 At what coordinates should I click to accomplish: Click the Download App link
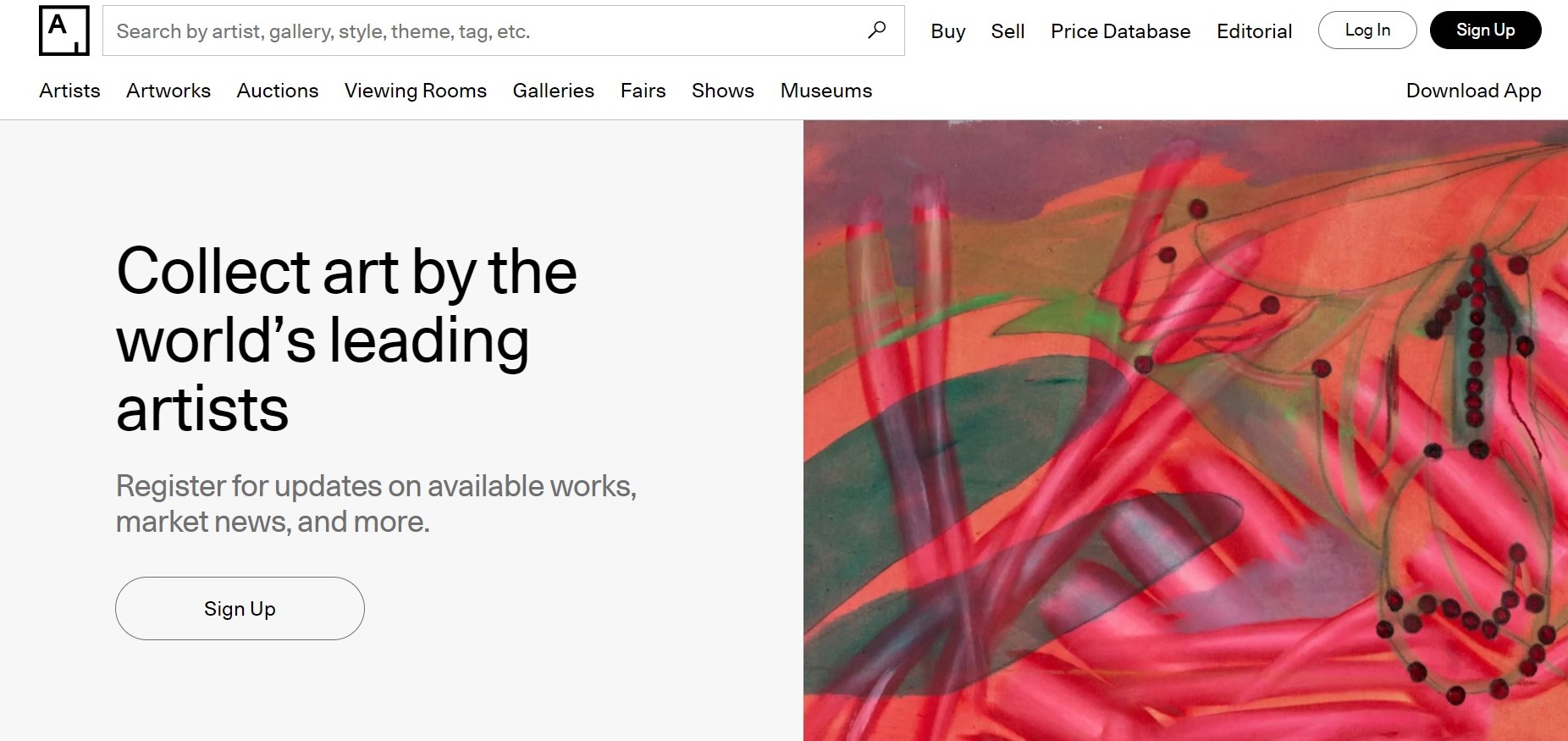1473,91
